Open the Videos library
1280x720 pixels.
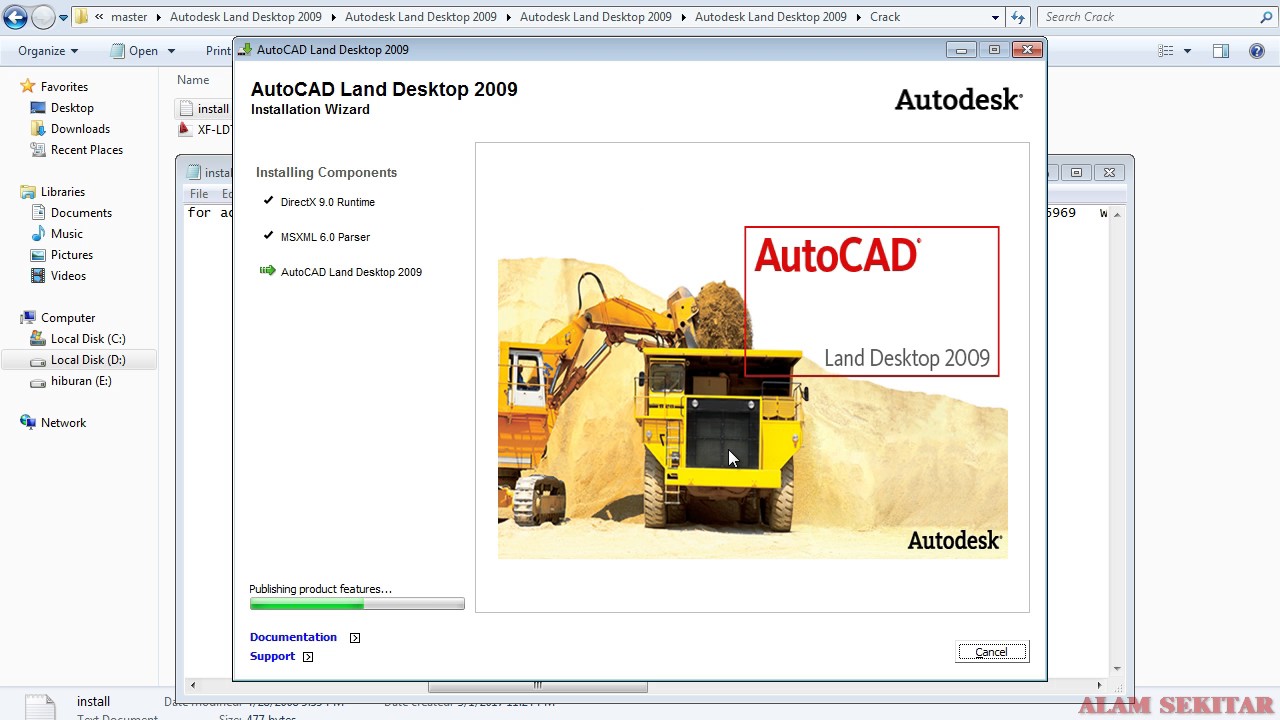tap(69, 276)
